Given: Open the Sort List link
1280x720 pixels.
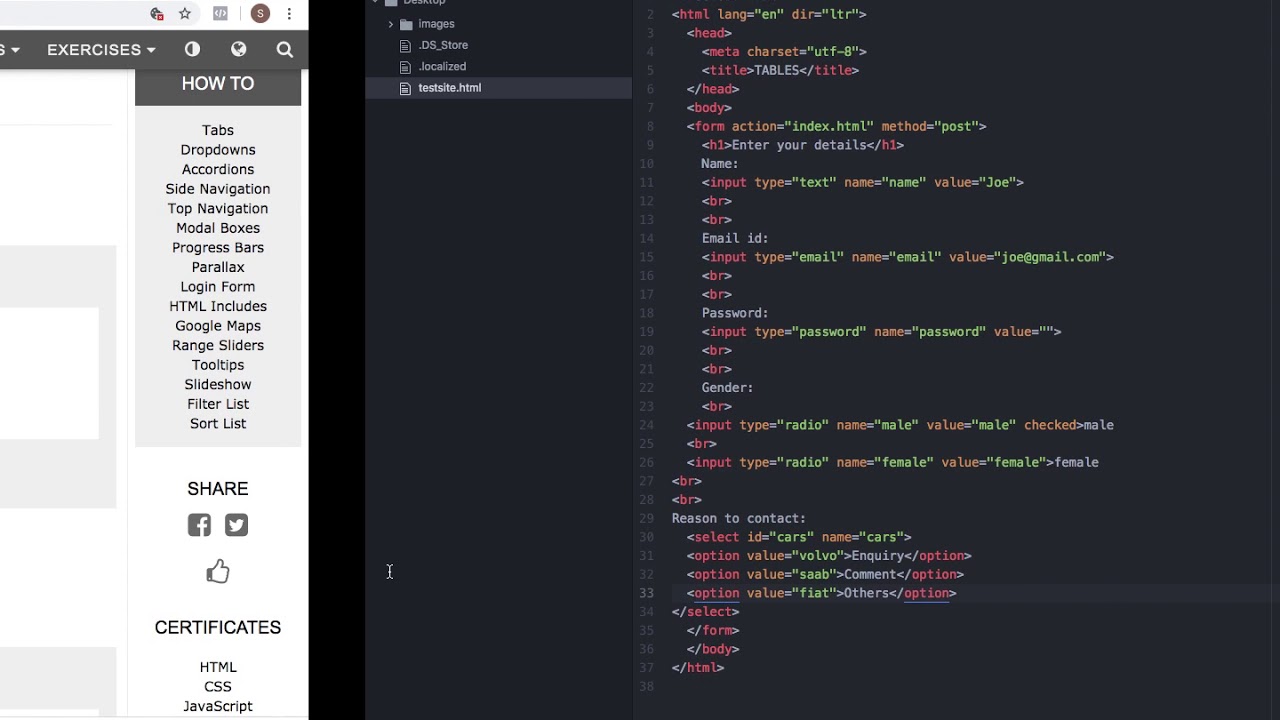Looking at the screenshot, I should coord(218,423).
